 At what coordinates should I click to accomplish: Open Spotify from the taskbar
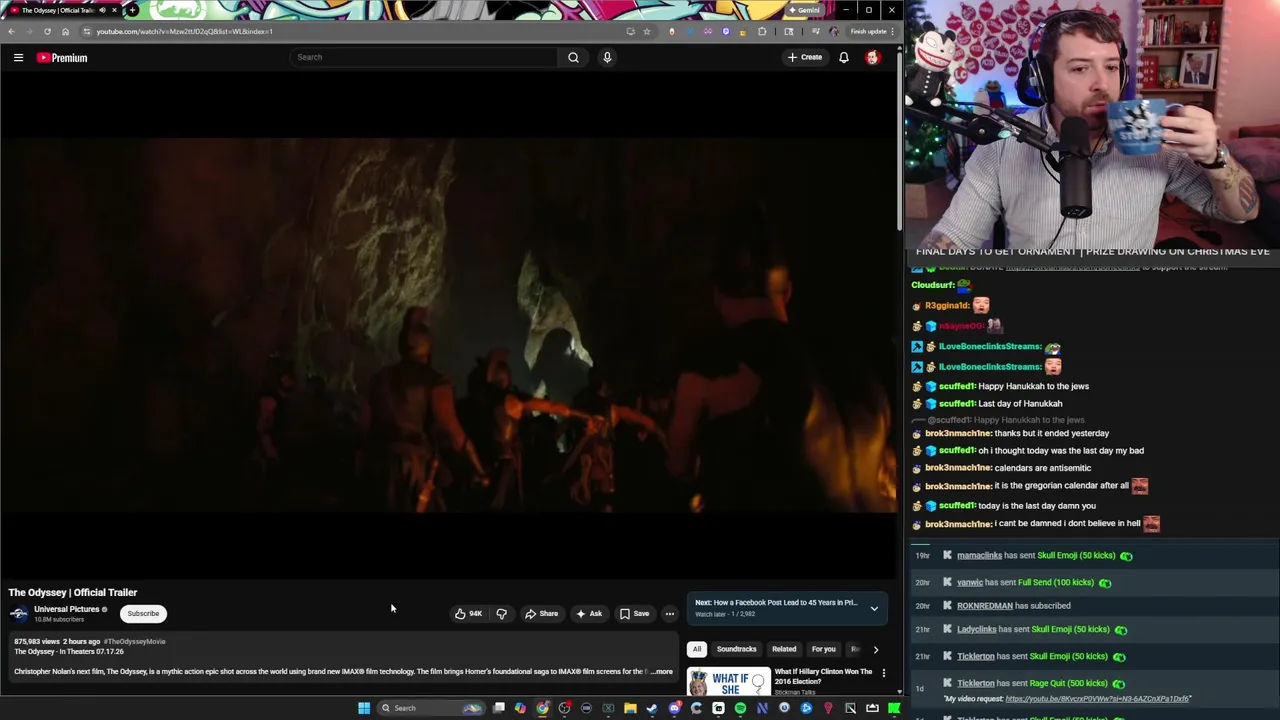(740, 708)
